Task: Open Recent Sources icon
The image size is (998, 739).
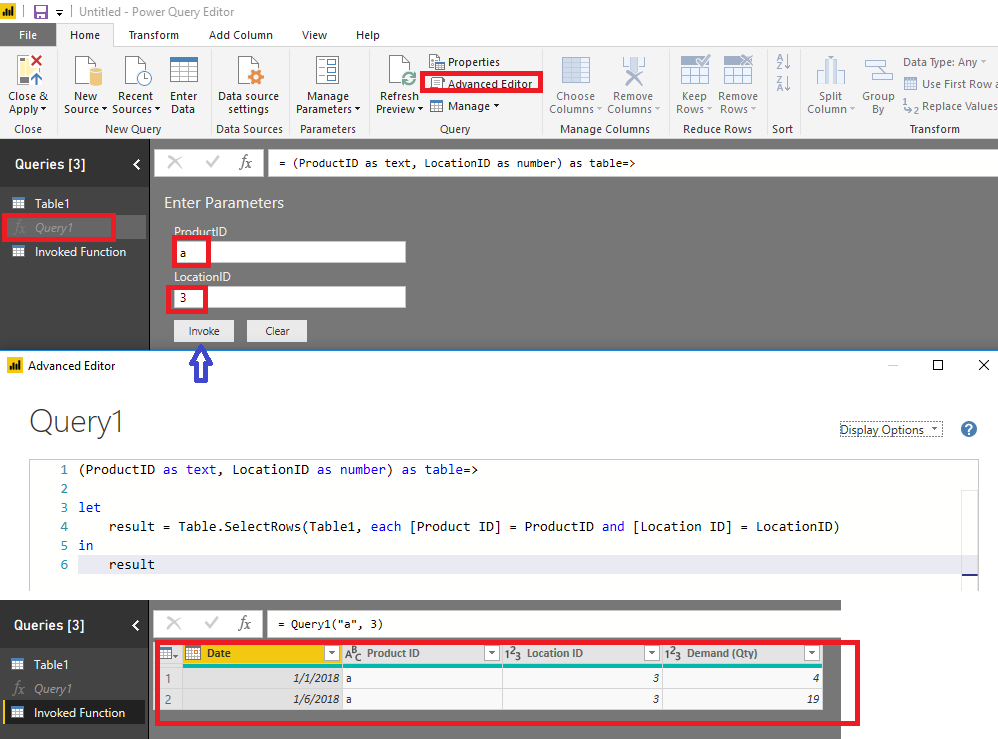Action: point(137,70)
